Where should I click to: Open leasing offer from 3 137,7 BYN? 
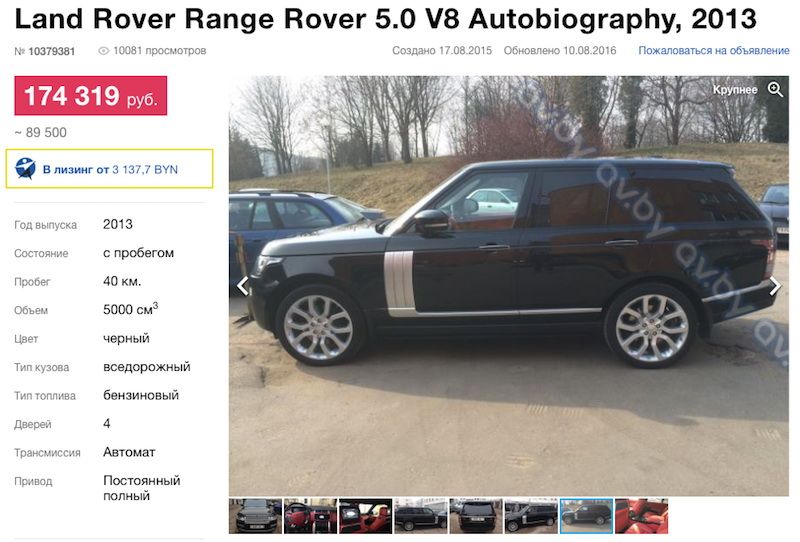tap(110, 169)
